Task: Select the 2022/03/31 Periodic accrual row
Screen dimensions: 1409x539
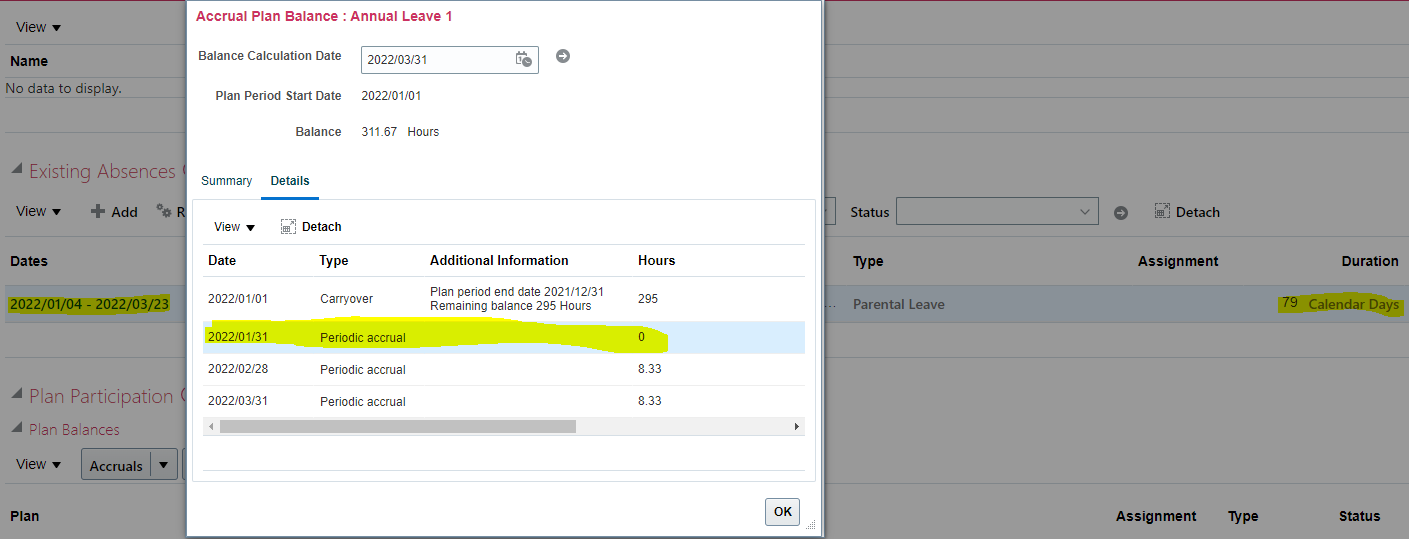Action: [x=503, y=401]
